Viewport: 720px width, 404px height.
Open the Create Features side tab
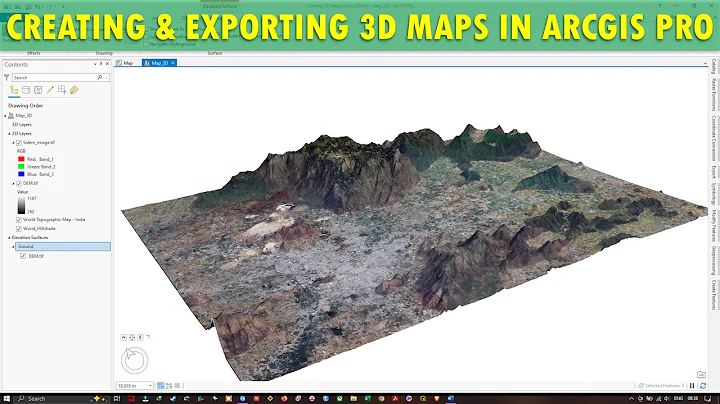pos(714,295)
